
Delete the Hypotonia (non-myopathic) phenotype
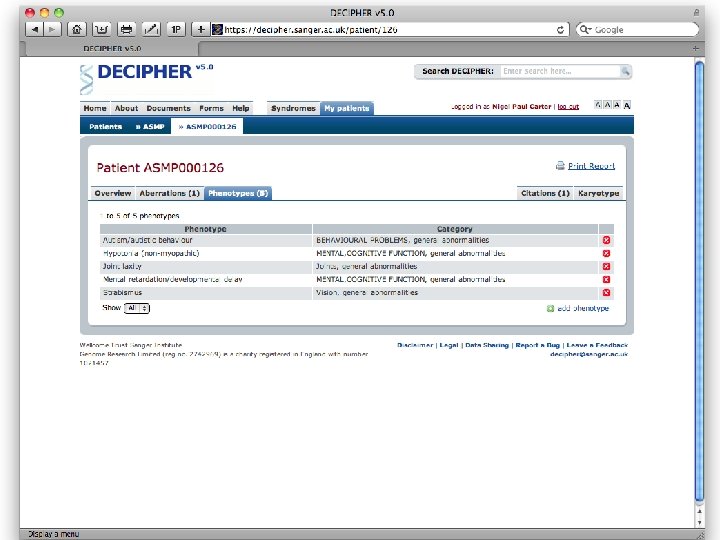pos(606,253)
